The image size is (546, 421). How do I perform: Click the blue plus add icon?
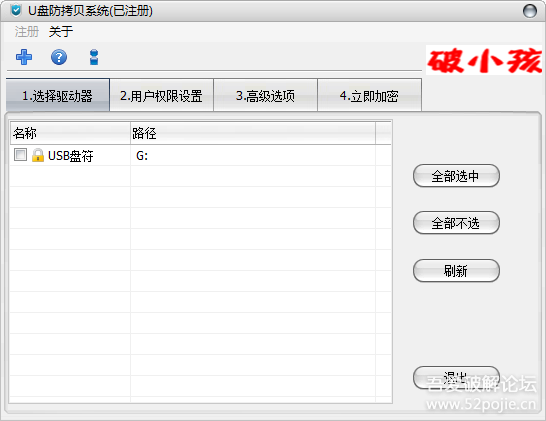(24, 57)
